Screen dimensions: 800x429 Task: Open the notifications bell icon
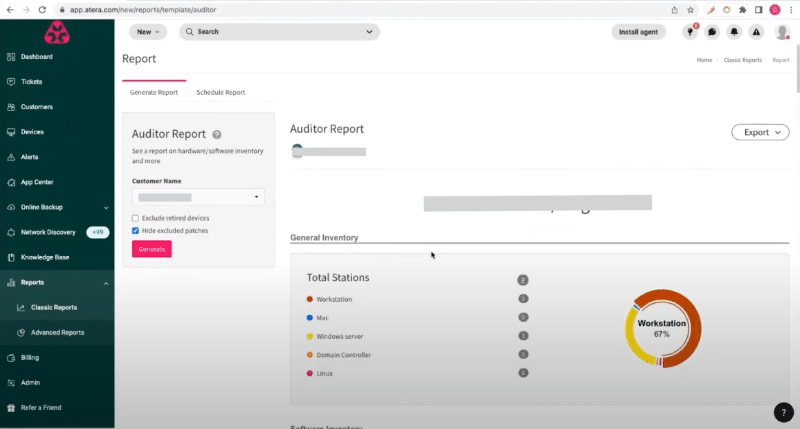point(734,32)
